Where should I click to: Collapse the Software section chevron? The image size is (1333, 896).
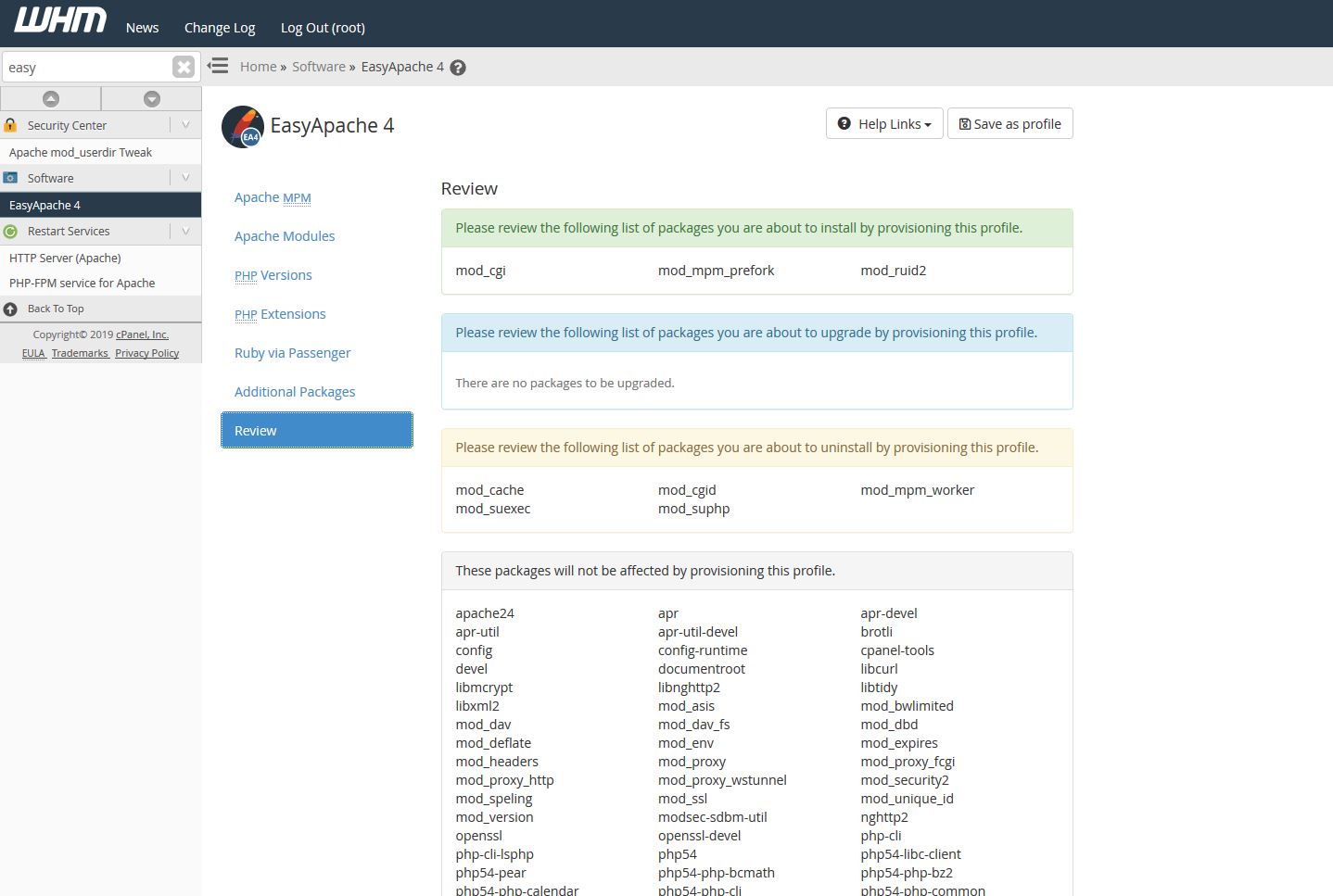pos(186,177)
